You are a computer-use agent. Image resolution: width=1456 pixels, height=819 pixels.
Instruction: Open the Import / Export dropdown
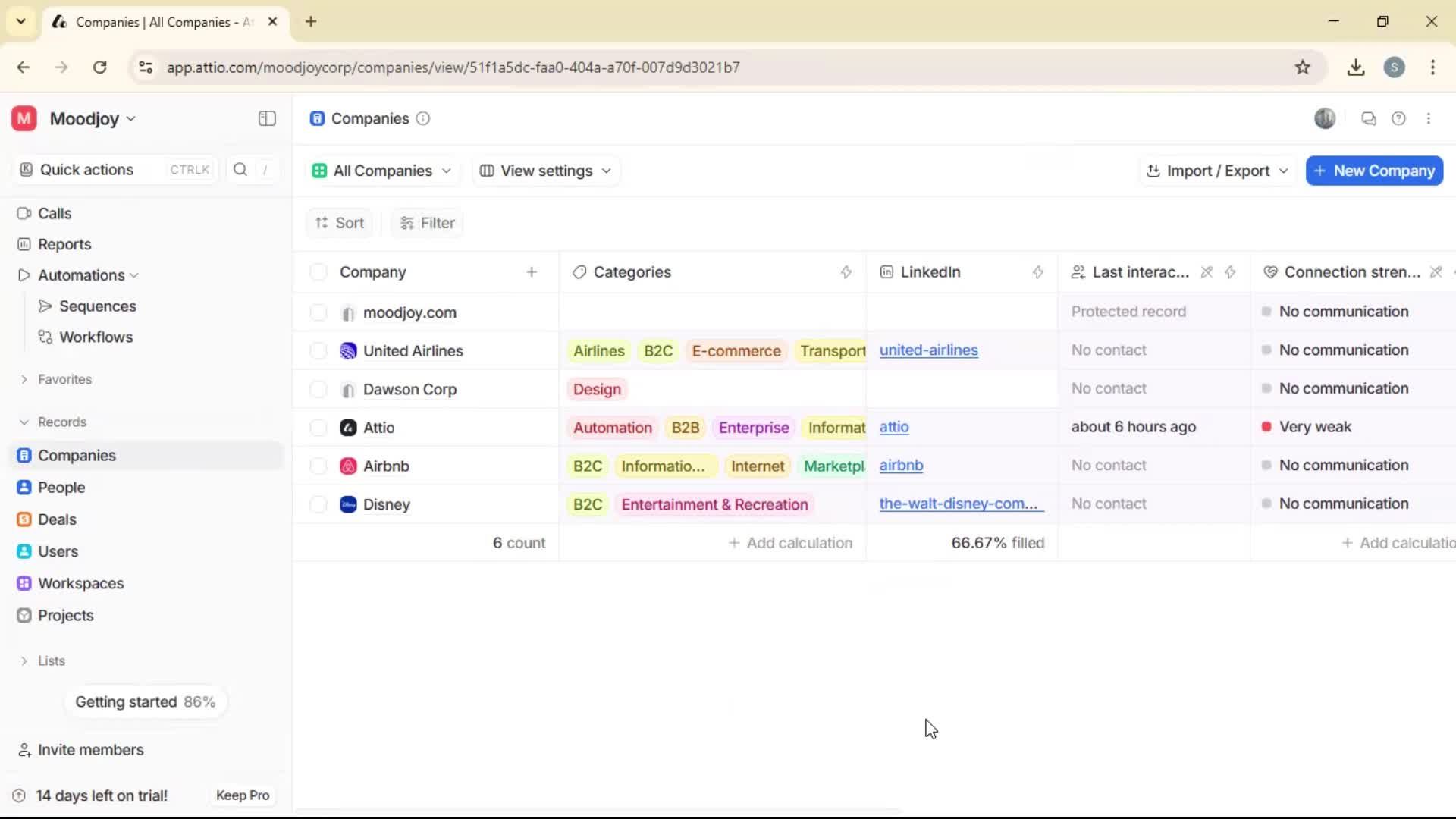click(1216, 171)
